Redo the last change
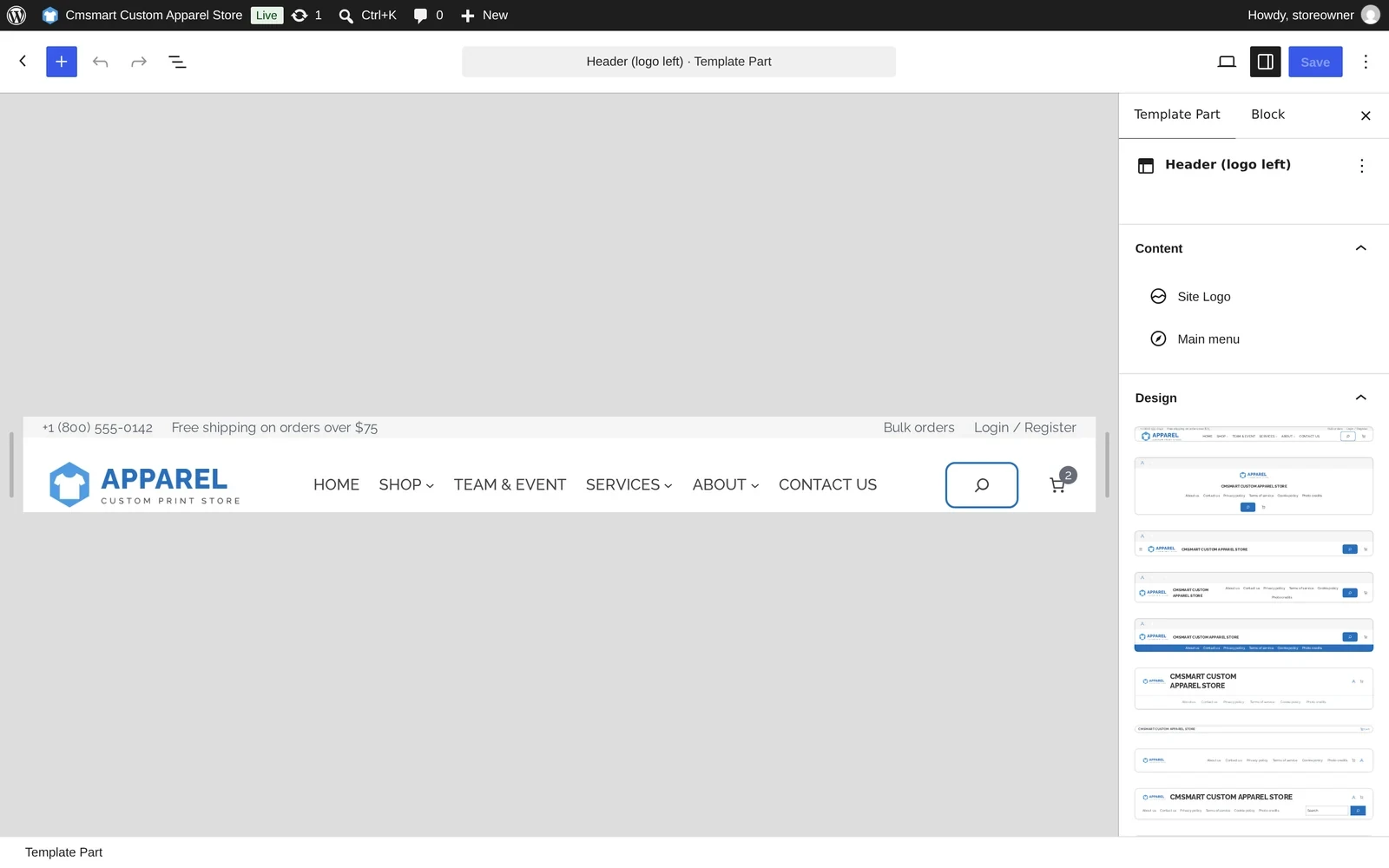The height and width of the screenshot is (868, 1389). [139, 62]
